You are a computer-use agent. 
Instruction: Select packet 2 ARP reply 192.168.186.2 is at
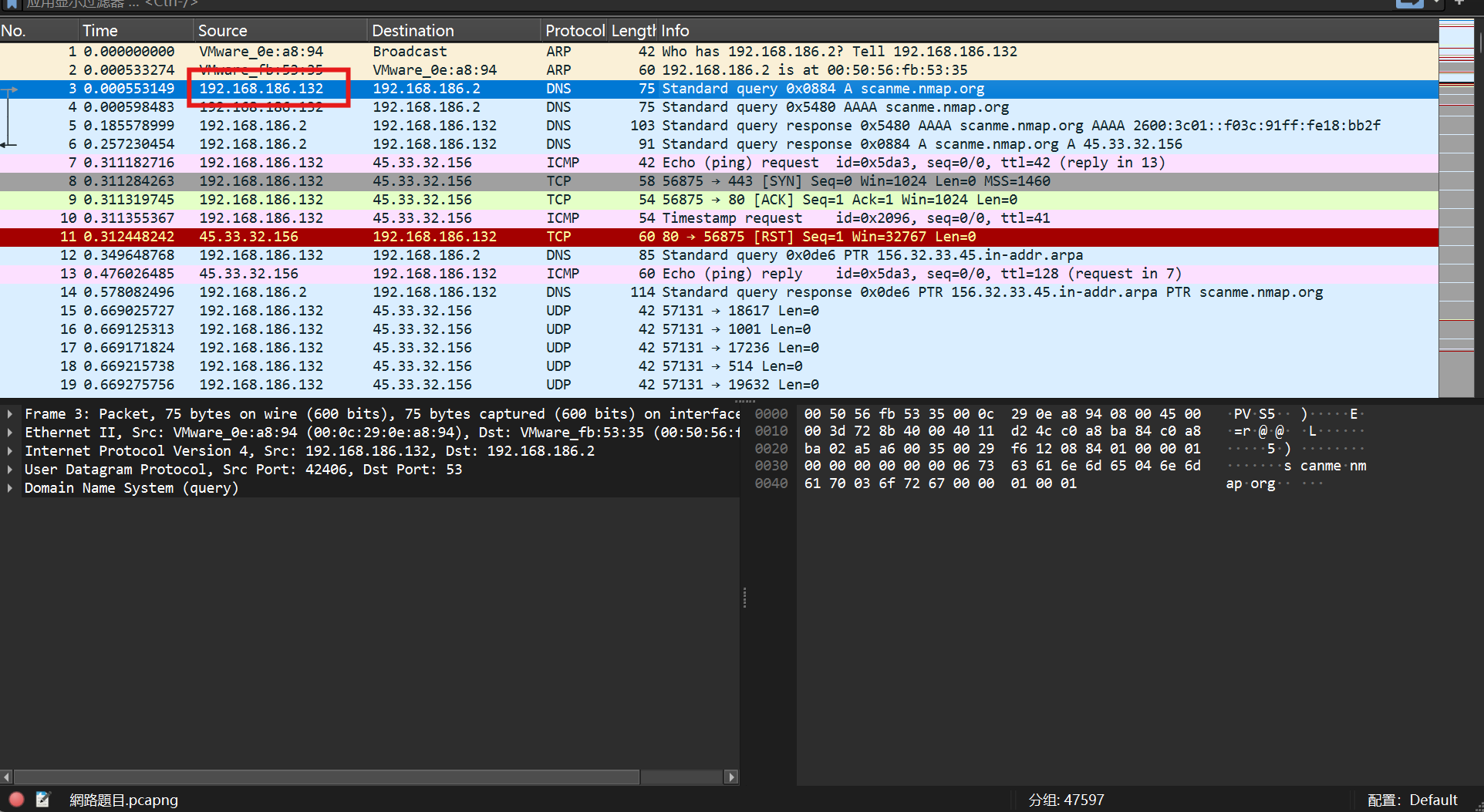(719, 70)
